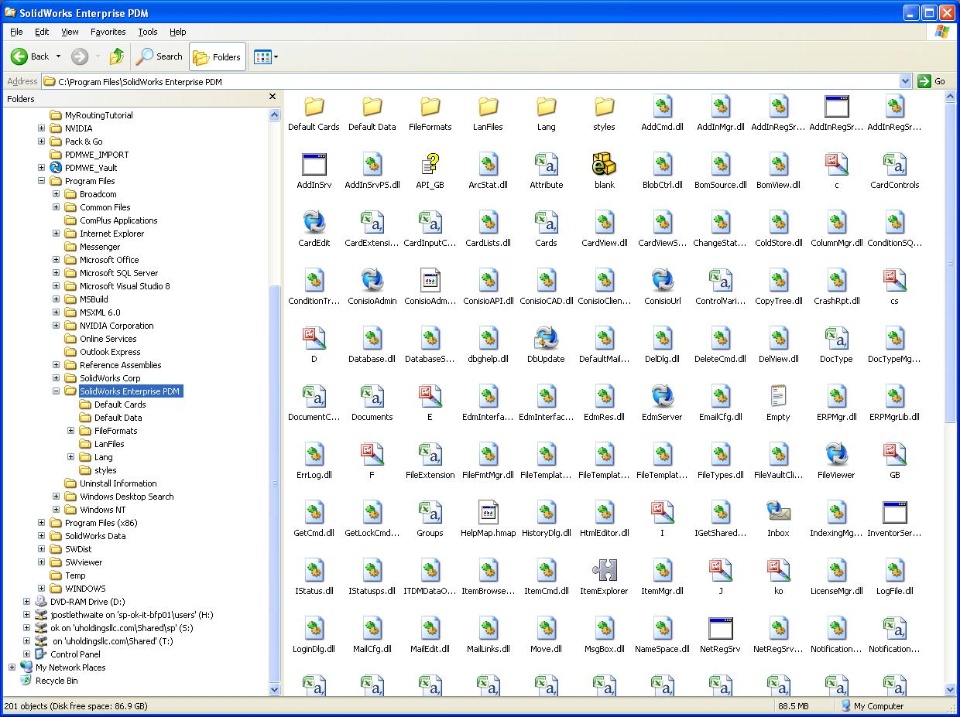Open the Search toolbar button
Viewport: 960px width, 717px height.
coord(159,57)
